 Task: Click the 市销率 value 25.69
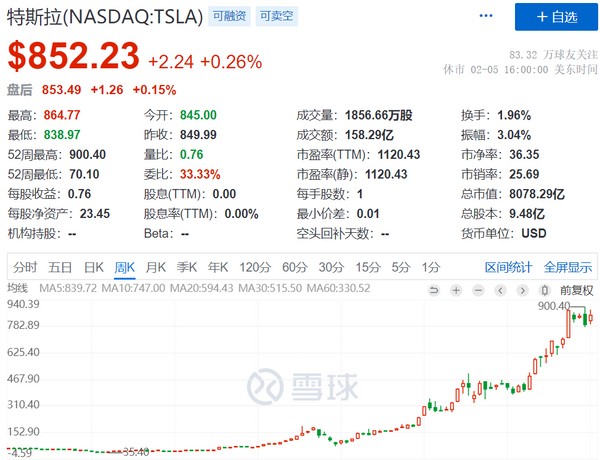tap(524, 175)
